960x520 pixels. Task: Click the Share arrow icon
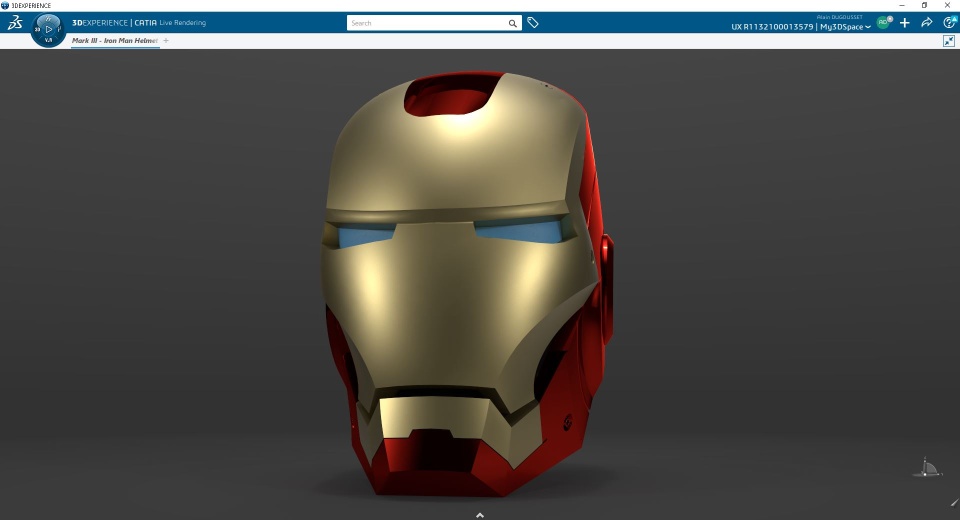tap(926, 23)
